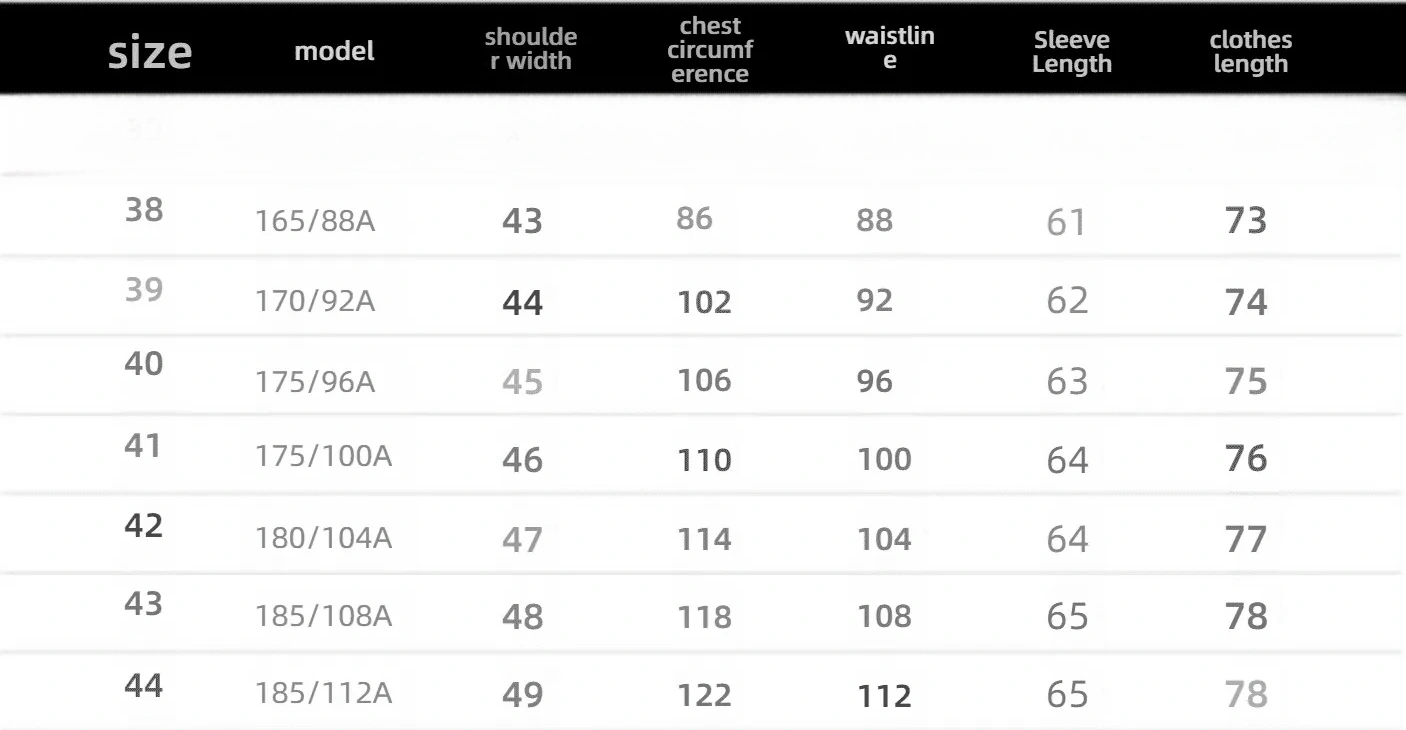
Task: Select shoulder width value 47
Action: coord(522,540)
